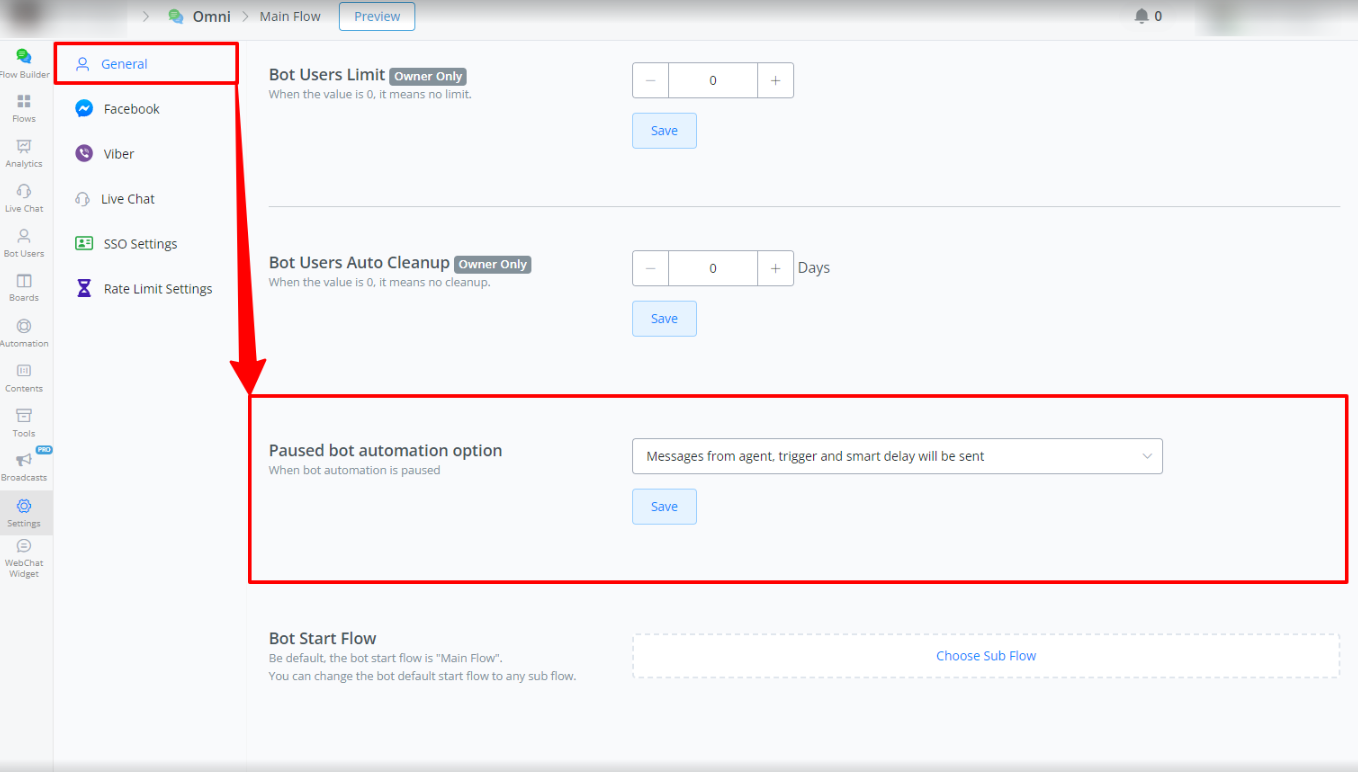
Task: Save the Bot Users Limit setting
Action: (664, 131)
